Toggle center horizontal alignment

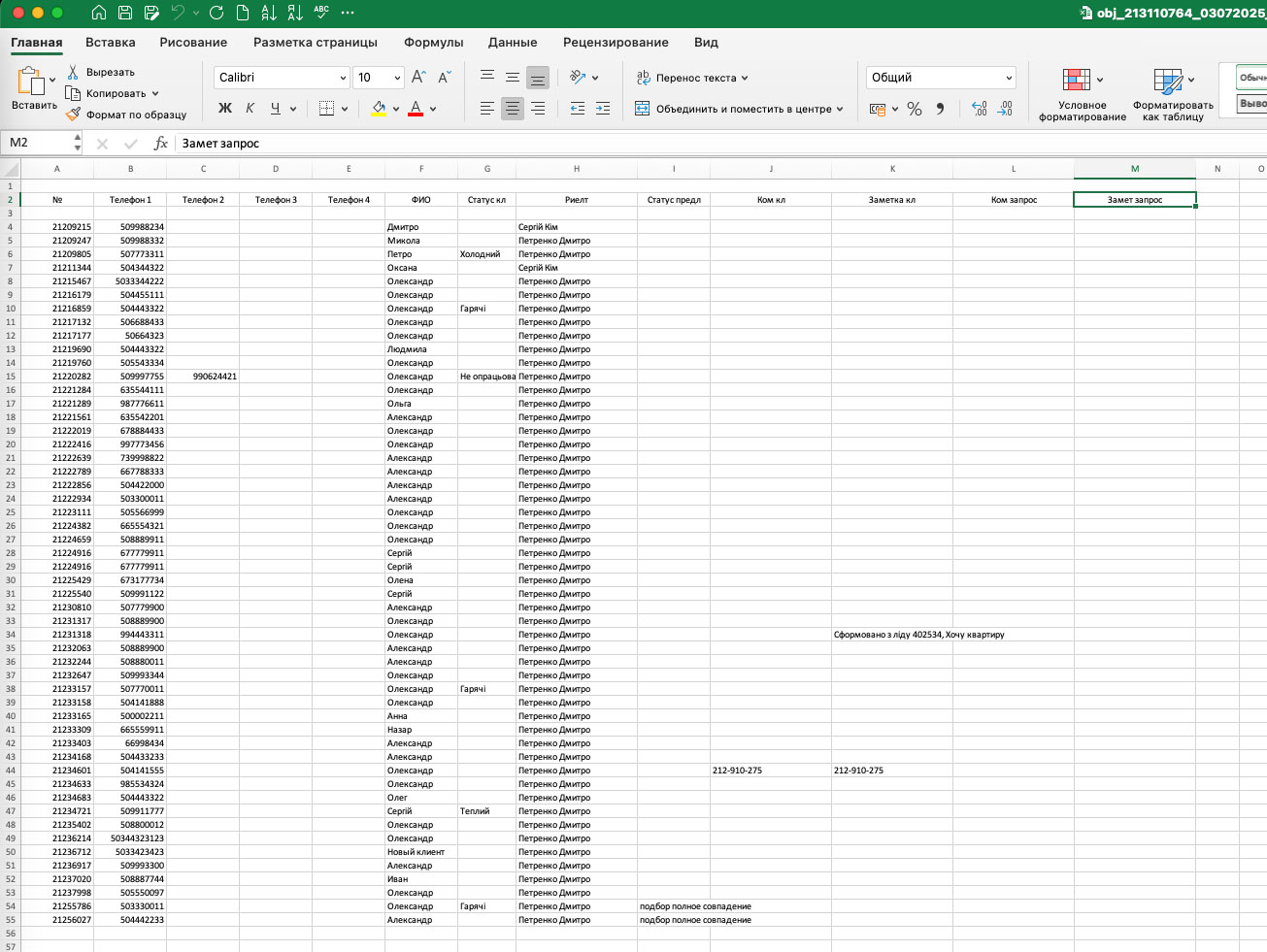[x=513, y=109]
